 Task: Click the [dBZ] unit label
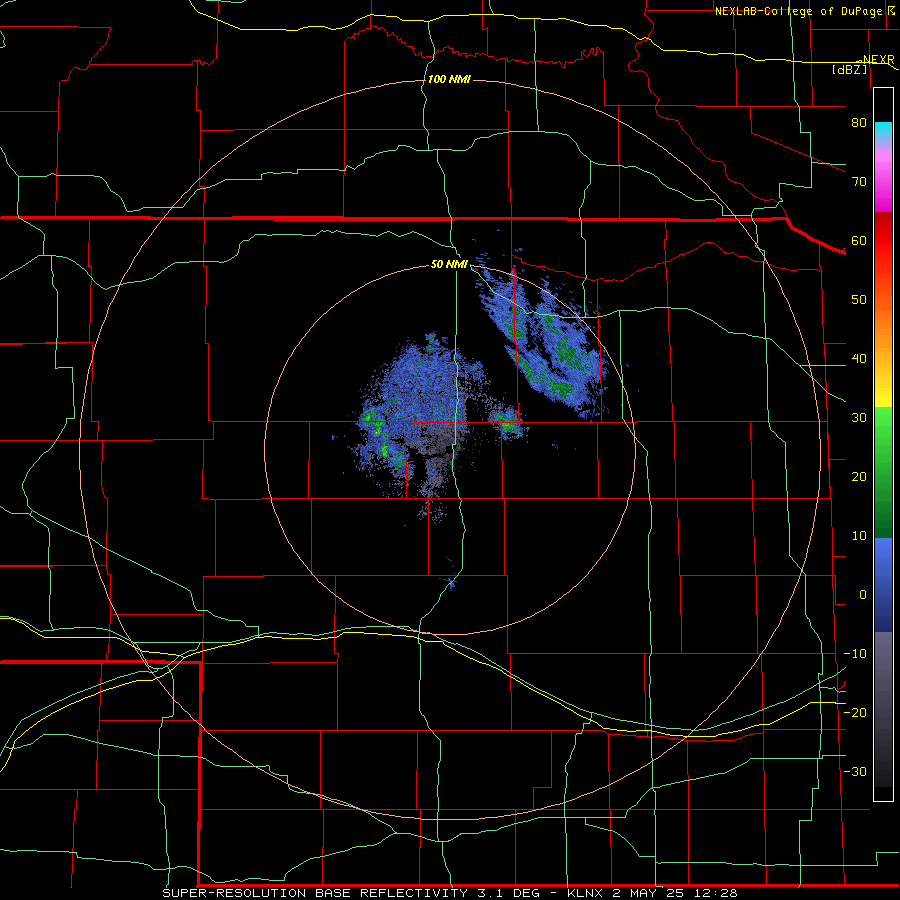point(849,69)
